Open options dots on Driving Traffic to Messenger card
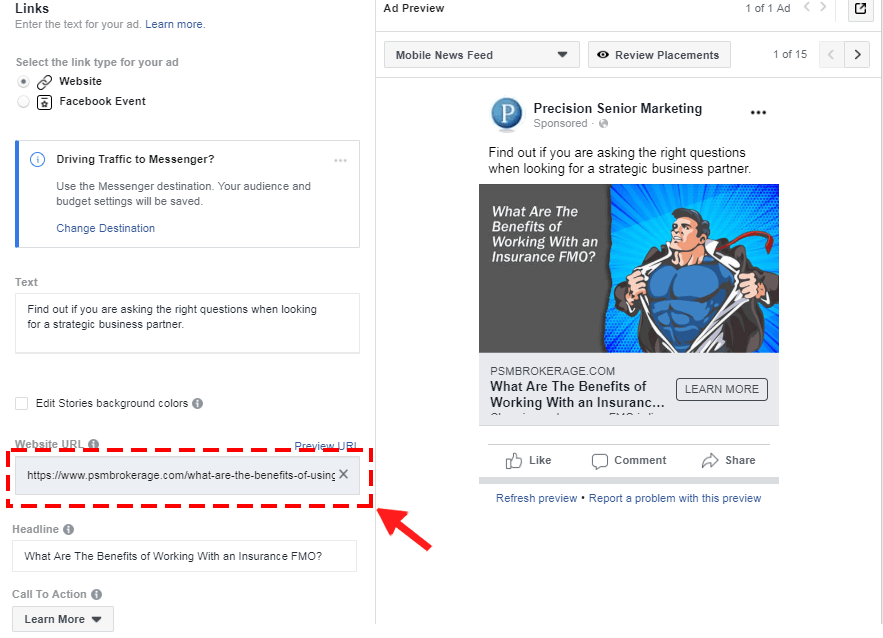The image size is (883, 638). (340, 160)
